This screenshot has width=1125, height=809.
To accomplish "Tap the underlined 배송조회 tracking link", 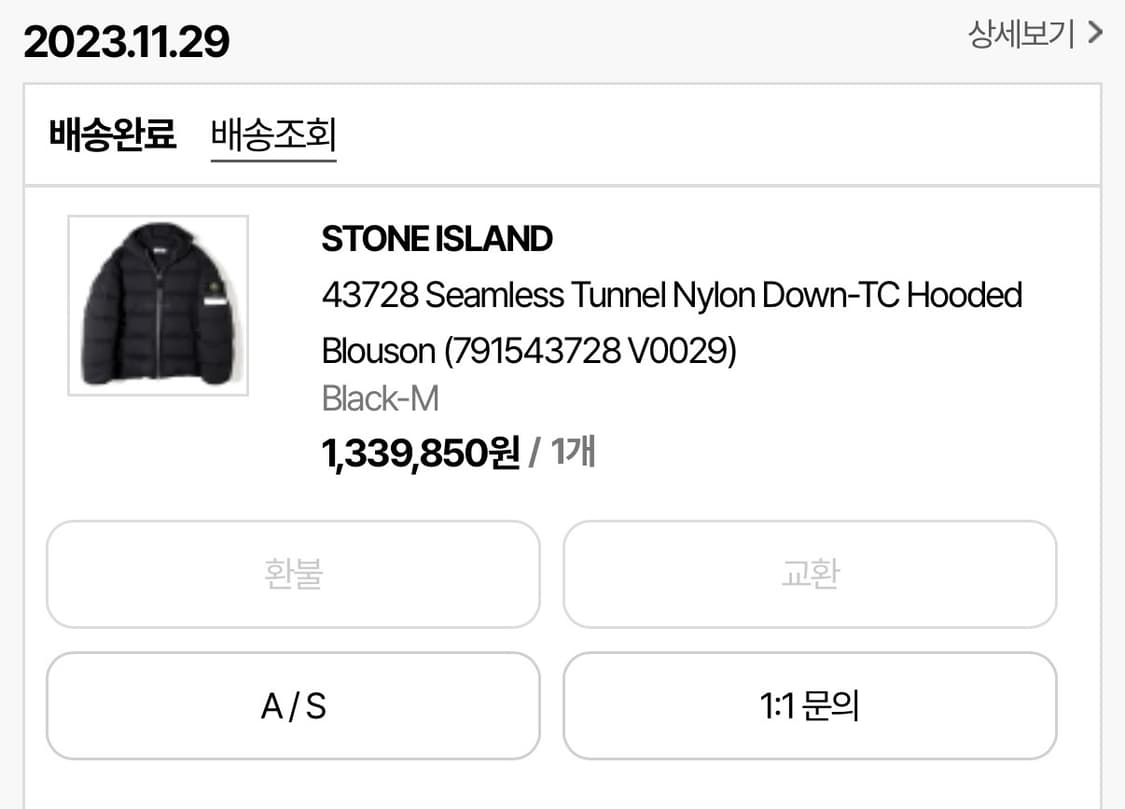I will pos(273,136).
